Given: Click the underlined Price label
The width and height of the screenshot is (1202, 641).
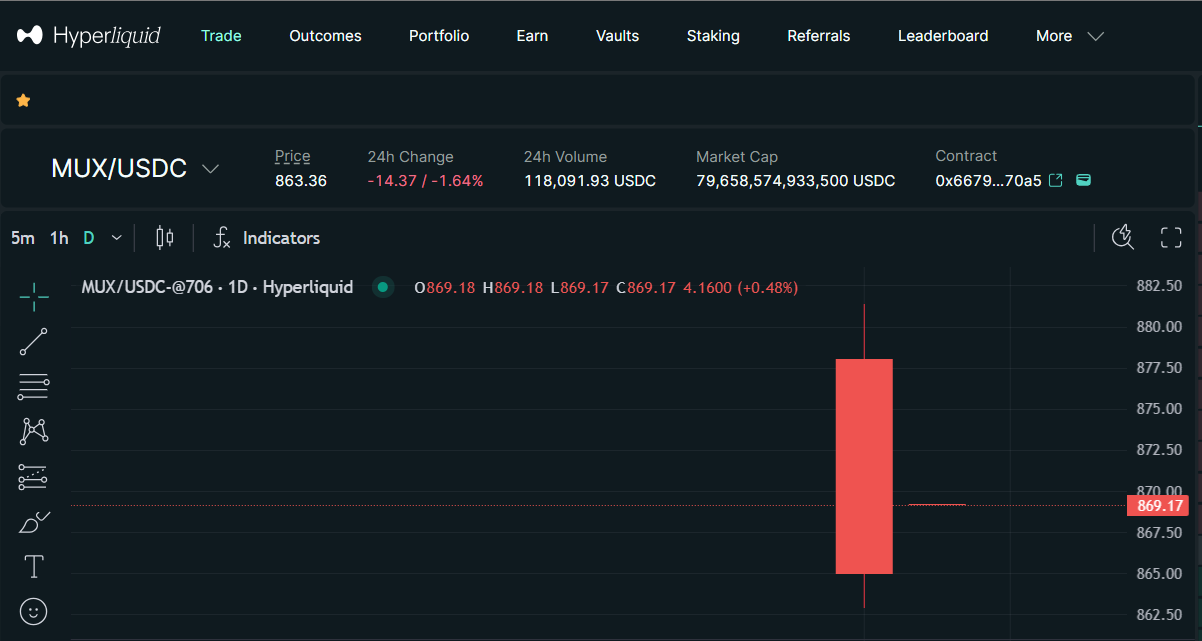Looking at the screenshot, I should (x=292, y=156).
